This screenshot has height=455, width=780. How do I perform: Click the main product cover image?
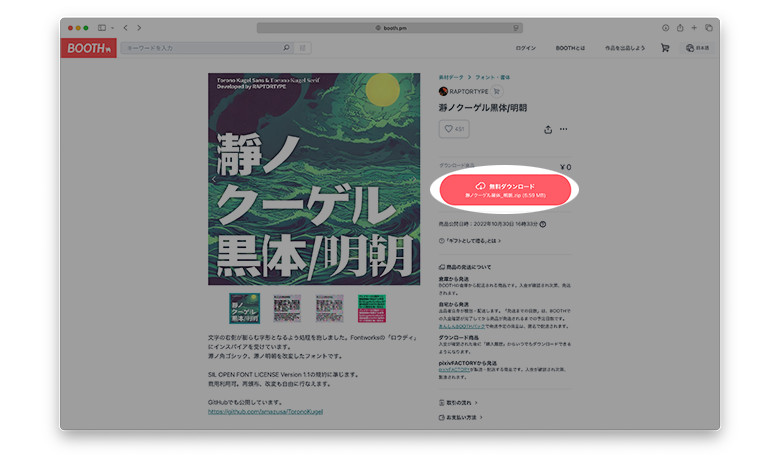pos(314,179)
